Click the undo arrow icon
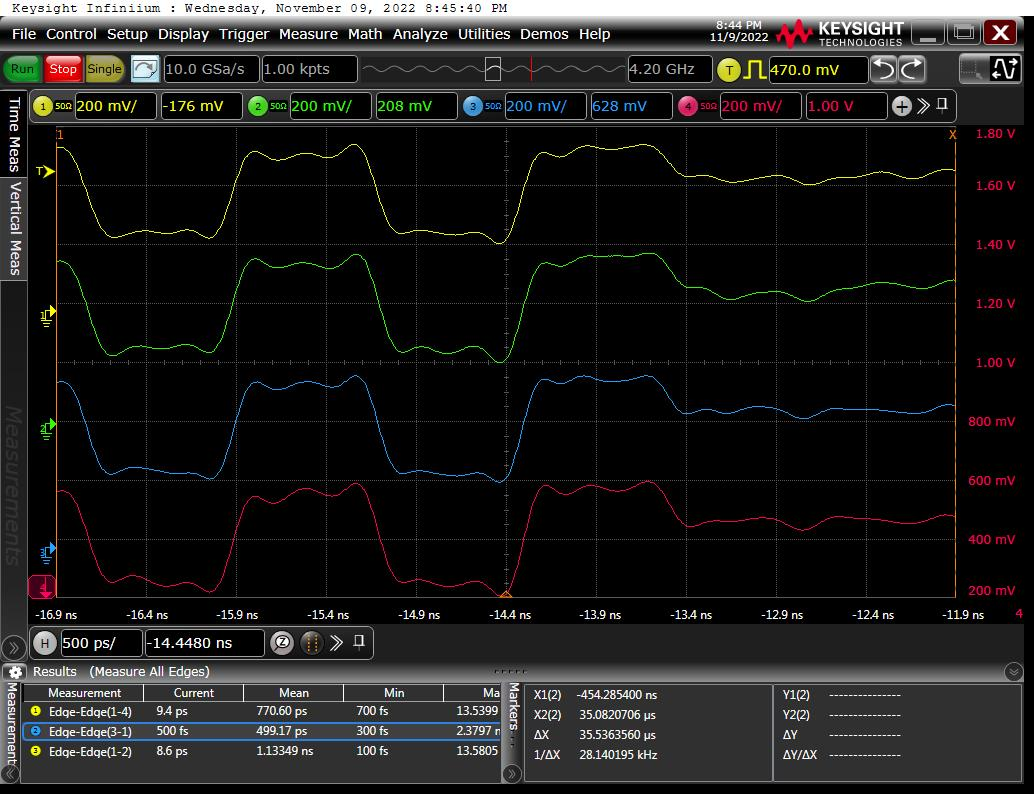1034x794 pixels. pos(883,69)
